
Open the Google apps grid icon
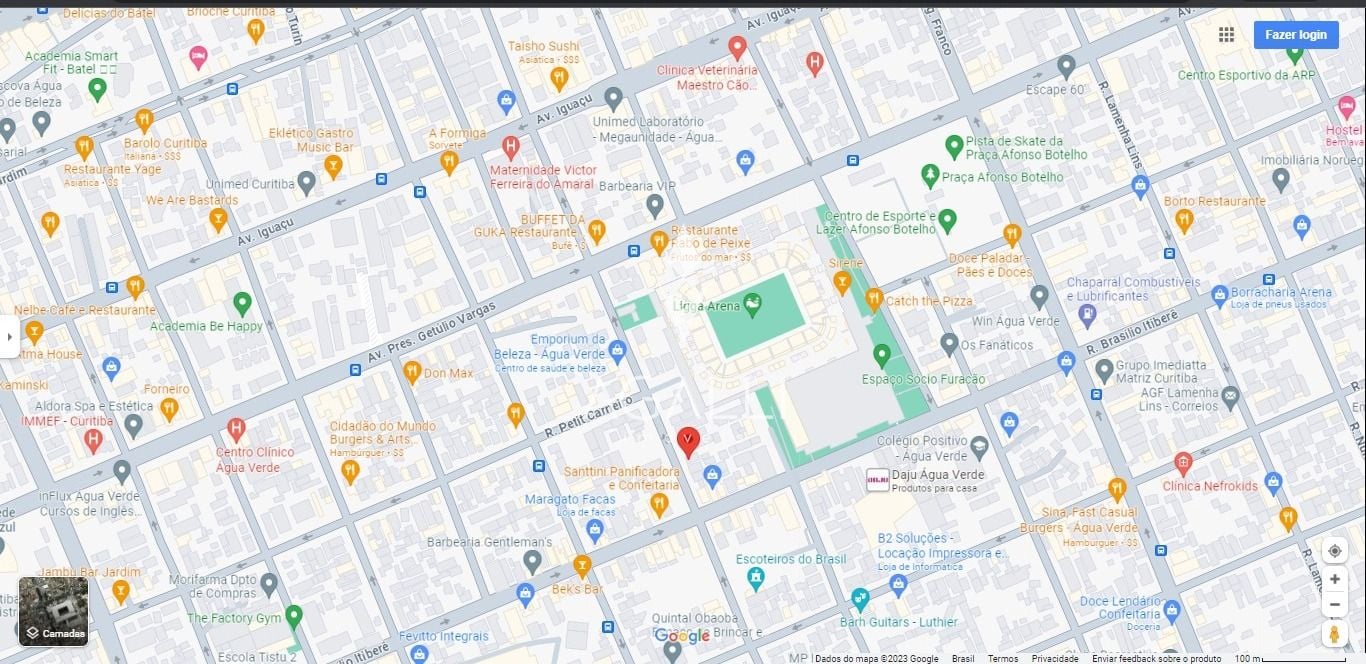pos(1226,35)
